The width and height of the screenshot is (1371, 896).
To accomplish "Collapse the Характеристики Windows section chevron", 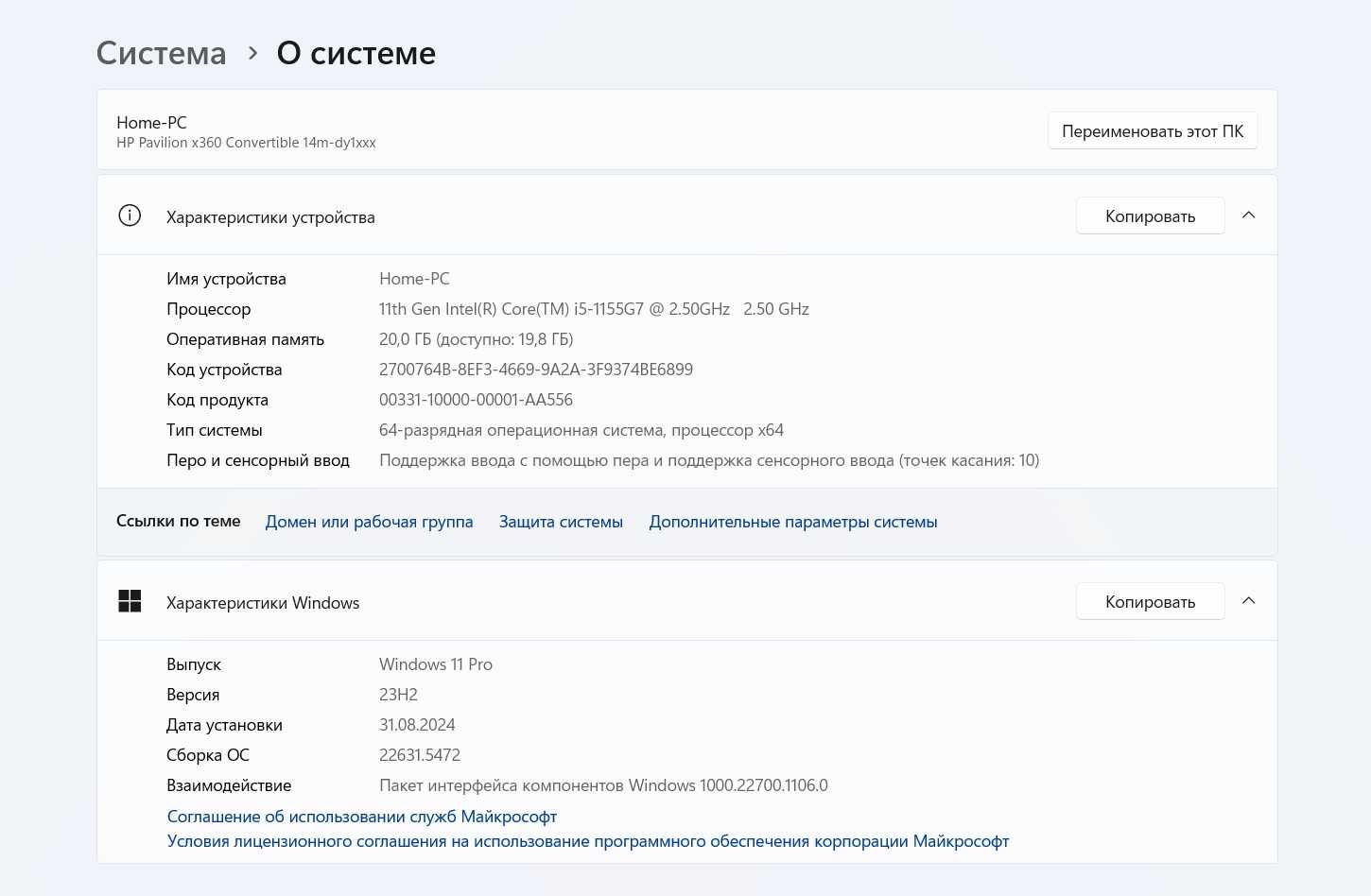I will click(1248, 601).
